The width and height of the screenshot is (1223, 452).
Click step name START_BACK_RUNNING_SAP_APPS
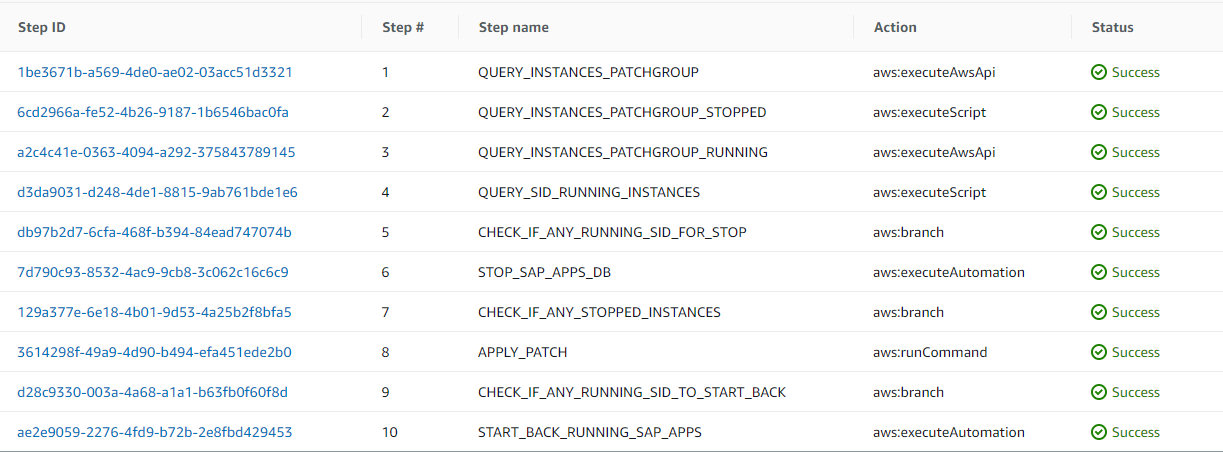[x=590, y=432]
